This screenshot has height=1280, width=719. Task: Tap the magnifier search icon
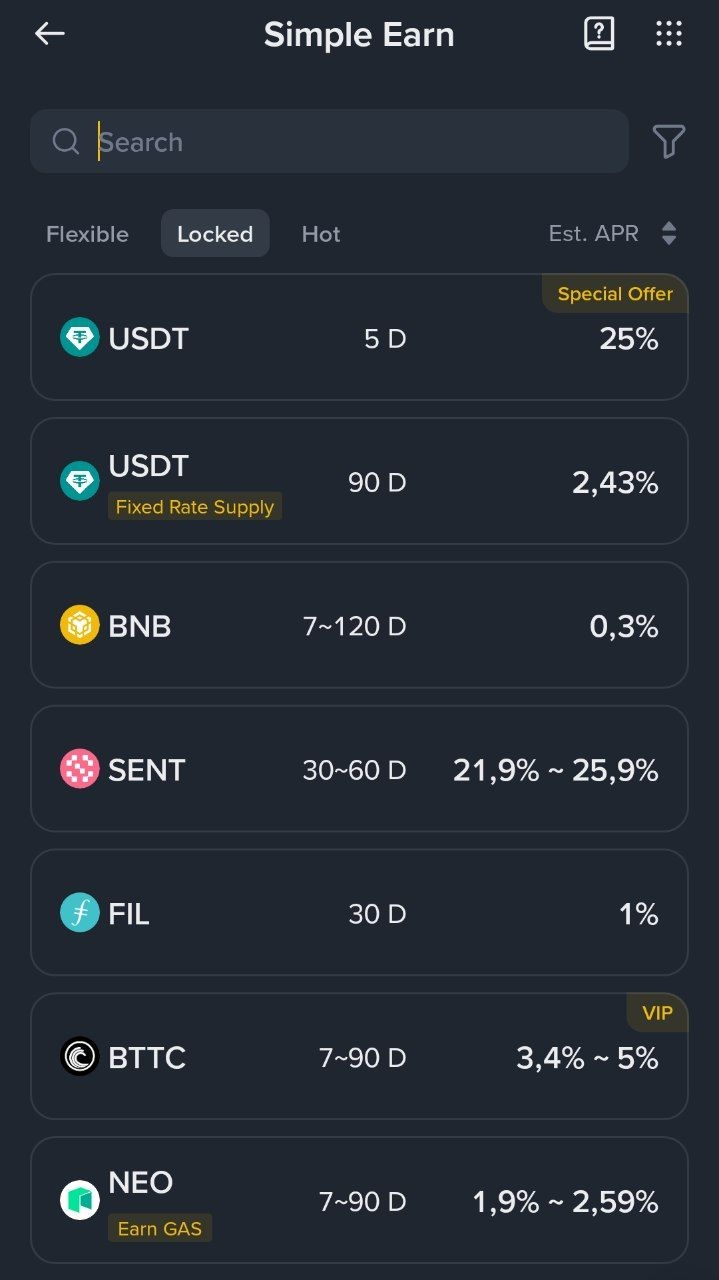point(66,142)
